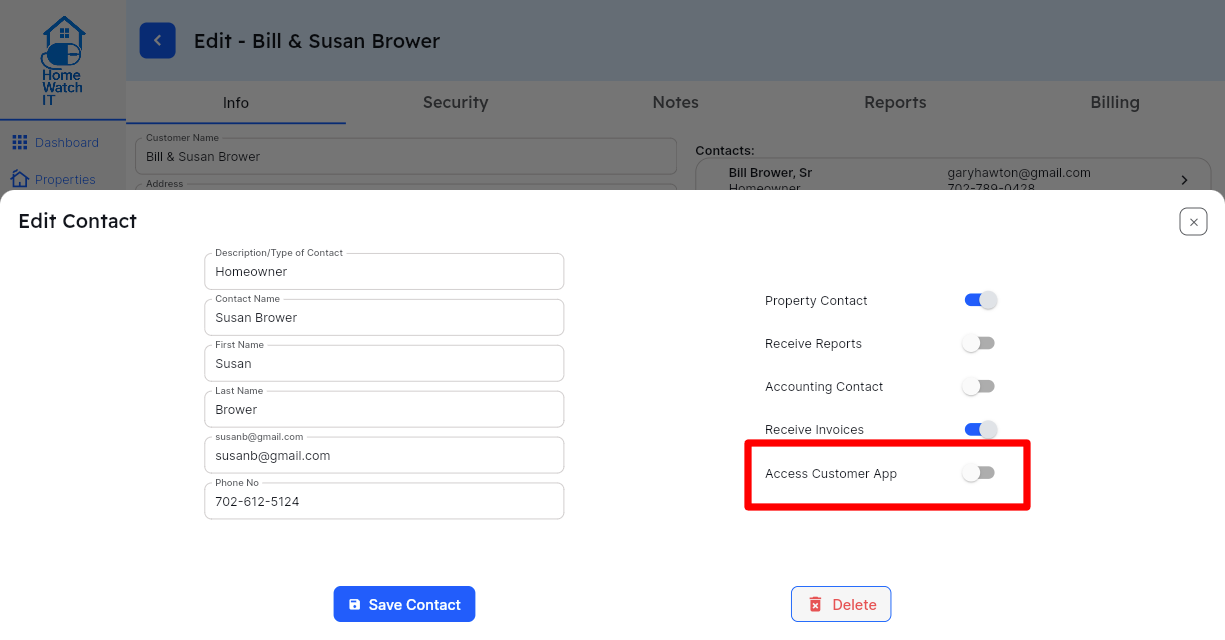Expand the Bill Brower, Sr contact chevron

(1184, 180)
